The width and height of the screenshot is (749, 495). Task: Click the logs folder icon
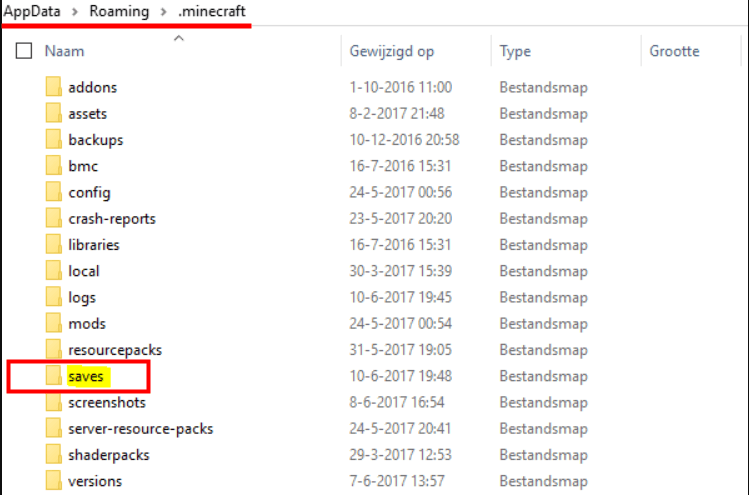click(54, 297)
